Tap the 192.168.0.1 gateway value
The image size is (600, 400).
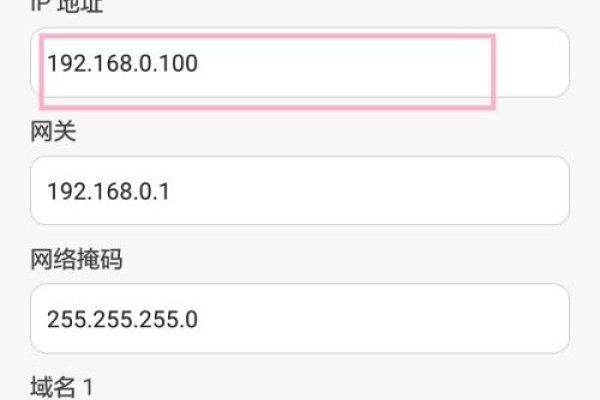[x=108, y=191]
